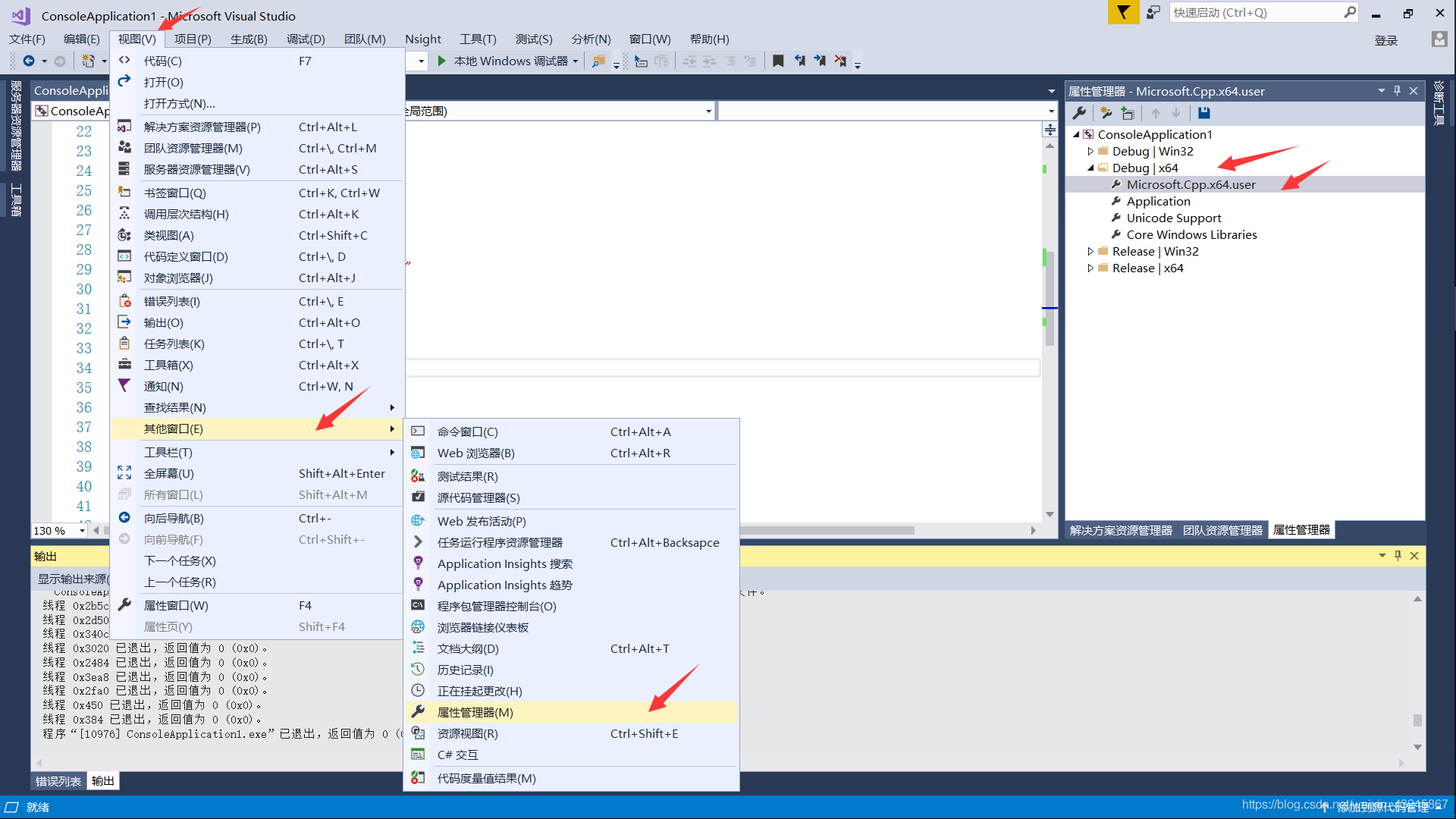
Task: Expand the Release | Win32 node
Action: [x=1090, y=252]
